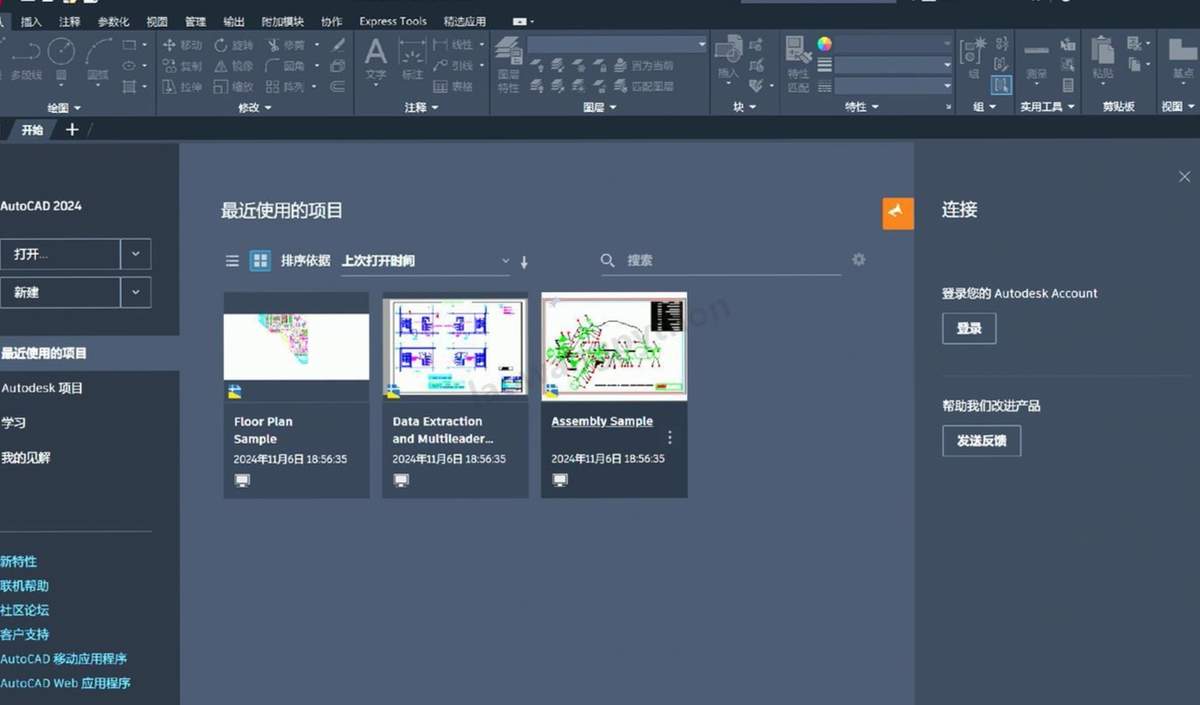The width and height of the screenshot is (1200, 705).
Task: Click the 新建 button
Action: coord(60,292)
